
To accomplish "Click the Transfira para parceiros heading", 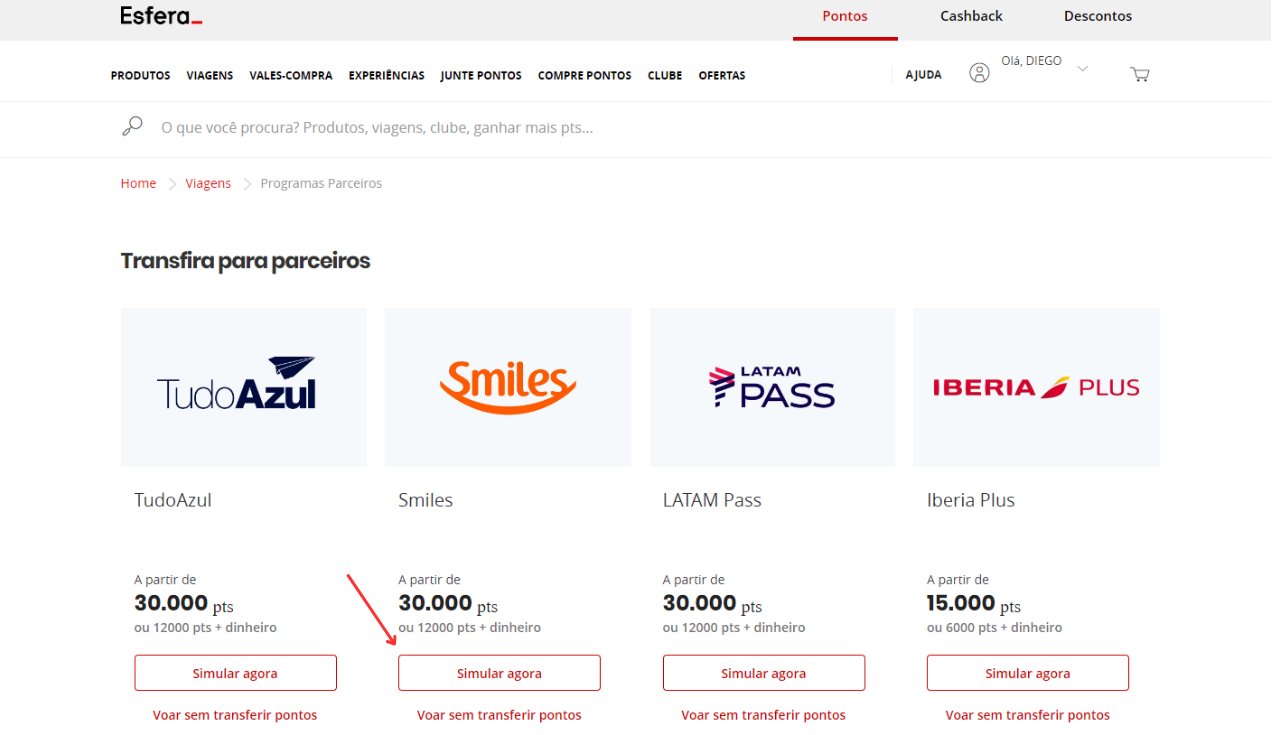I will (245, 261).
